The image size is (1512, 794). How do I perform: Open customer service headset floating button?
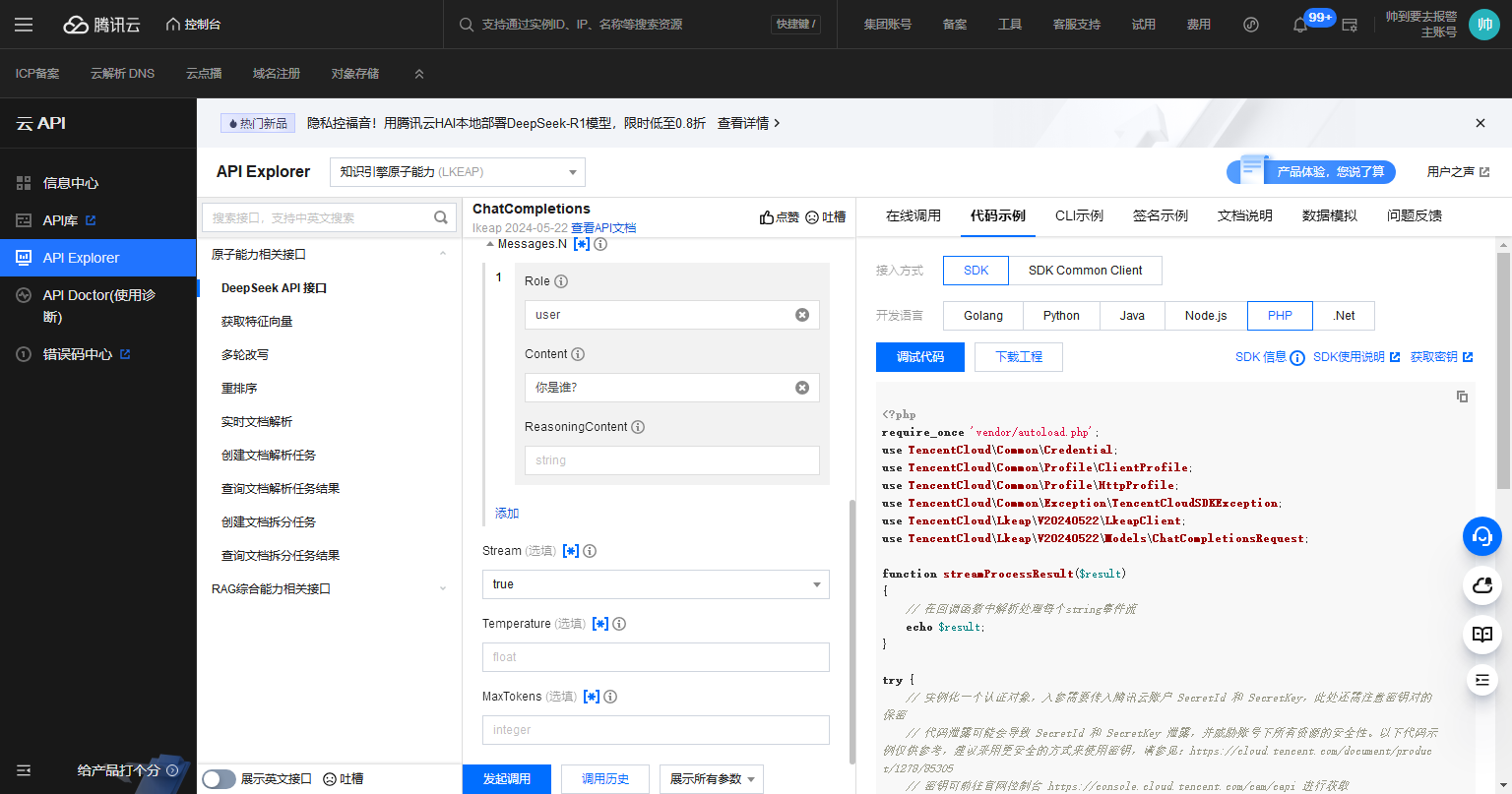click(1482, 536)
